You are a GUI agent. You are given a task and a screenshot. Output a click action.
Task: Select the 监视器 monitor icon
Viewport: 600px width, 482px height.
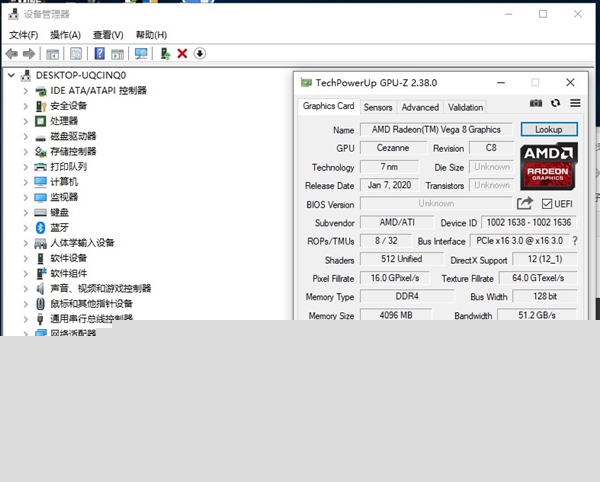[41, 197]
